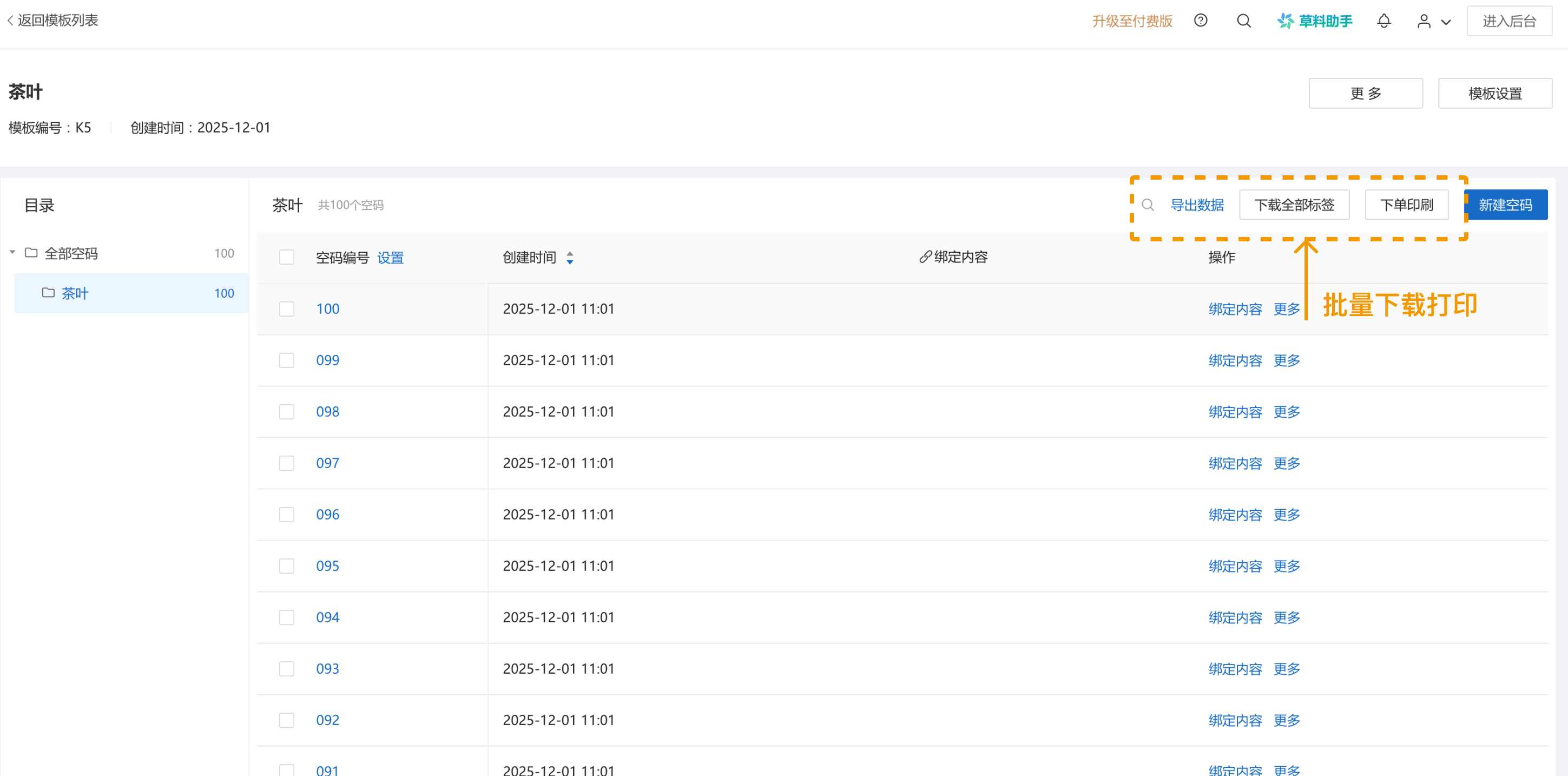
Task: Select the 茶叶 folder in the directory
Action: click(x=75, y=293)
